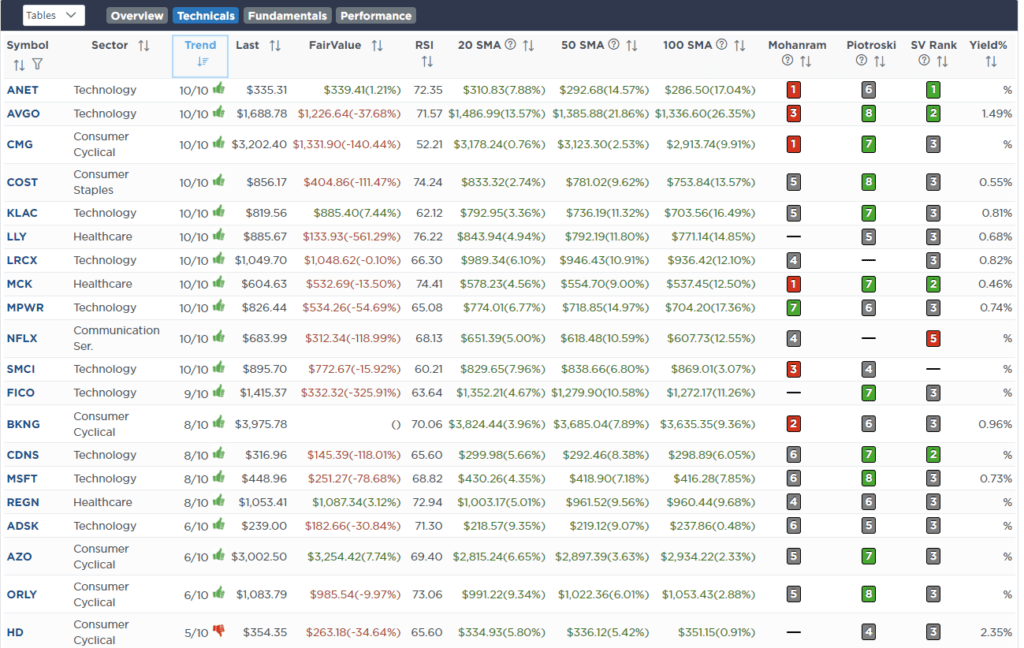1024x648 pixels.
Task: Click the Piotroski column help icon
Action: pos(859,60)
